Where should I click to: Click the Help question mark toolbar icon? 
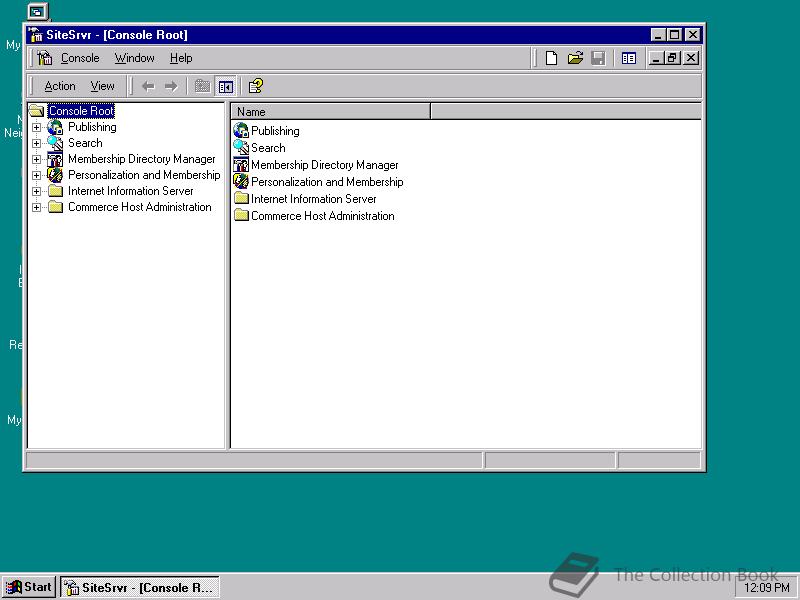[x=256, y=86]
